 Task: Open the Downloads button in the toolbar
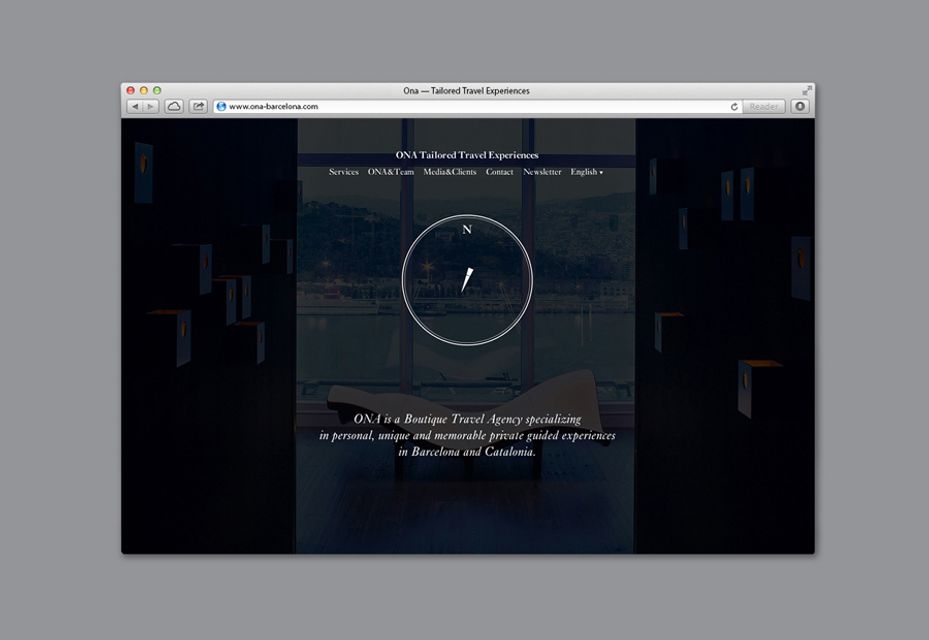click(x=800, y=107)
